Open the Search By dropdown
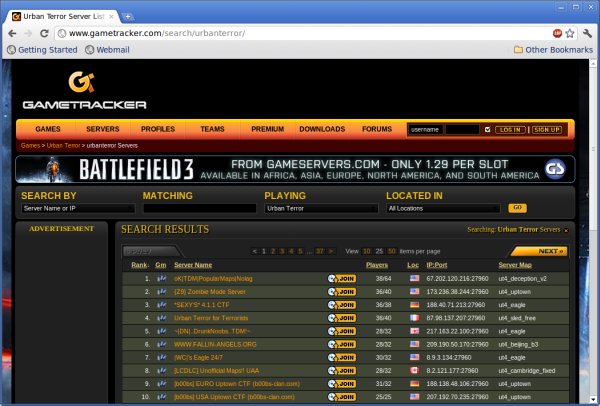This screenshot has height=406, width=600. point(78,209)
